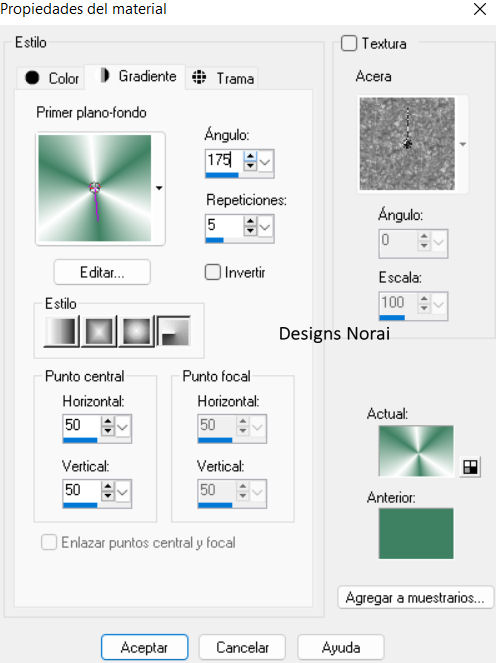The image size is (496, 663).
Task: Click the black circle Color tab icon
Action: (33, 78)
